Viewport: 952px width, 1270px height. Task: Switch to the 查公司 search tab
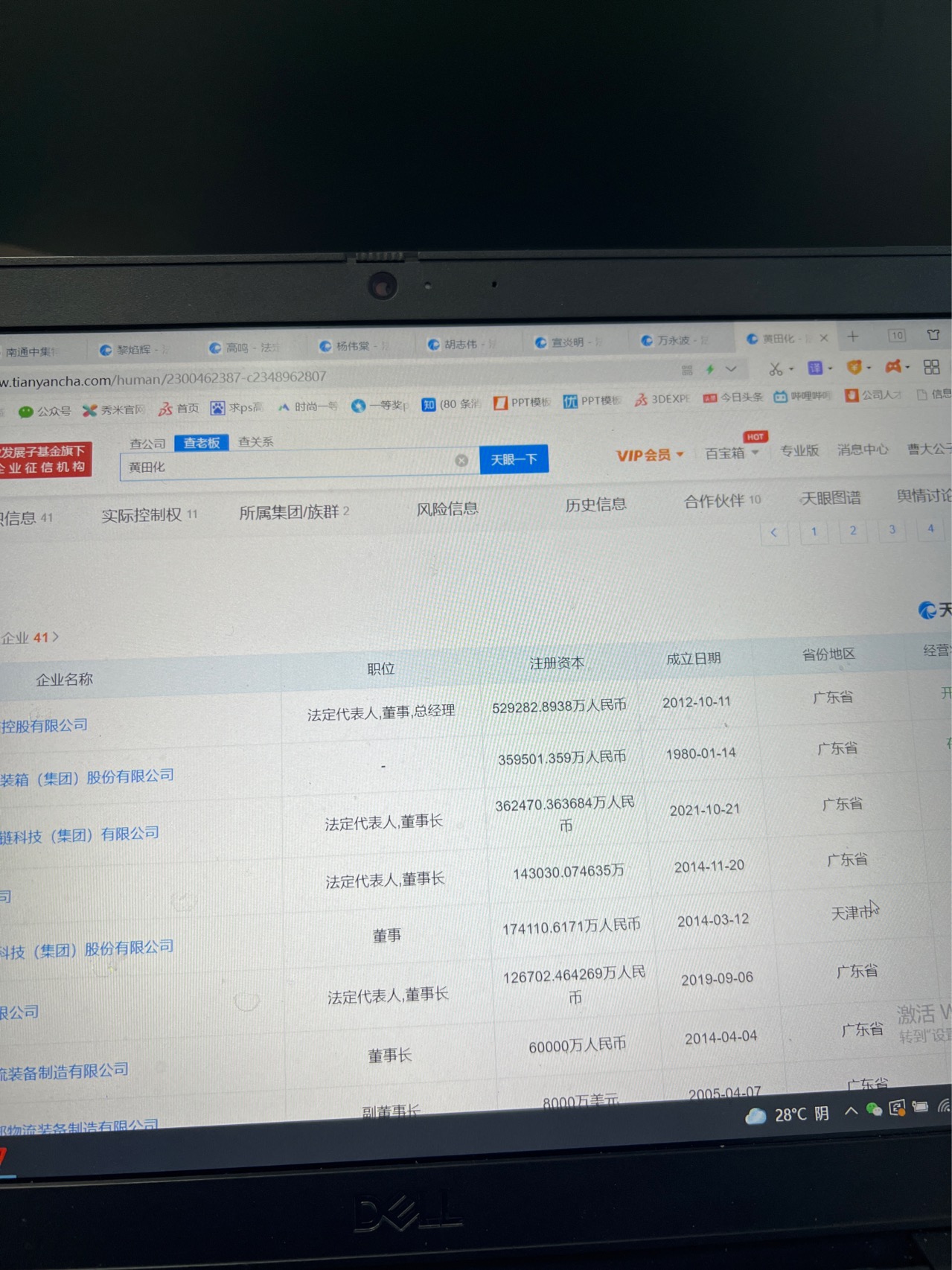point(147,444)
